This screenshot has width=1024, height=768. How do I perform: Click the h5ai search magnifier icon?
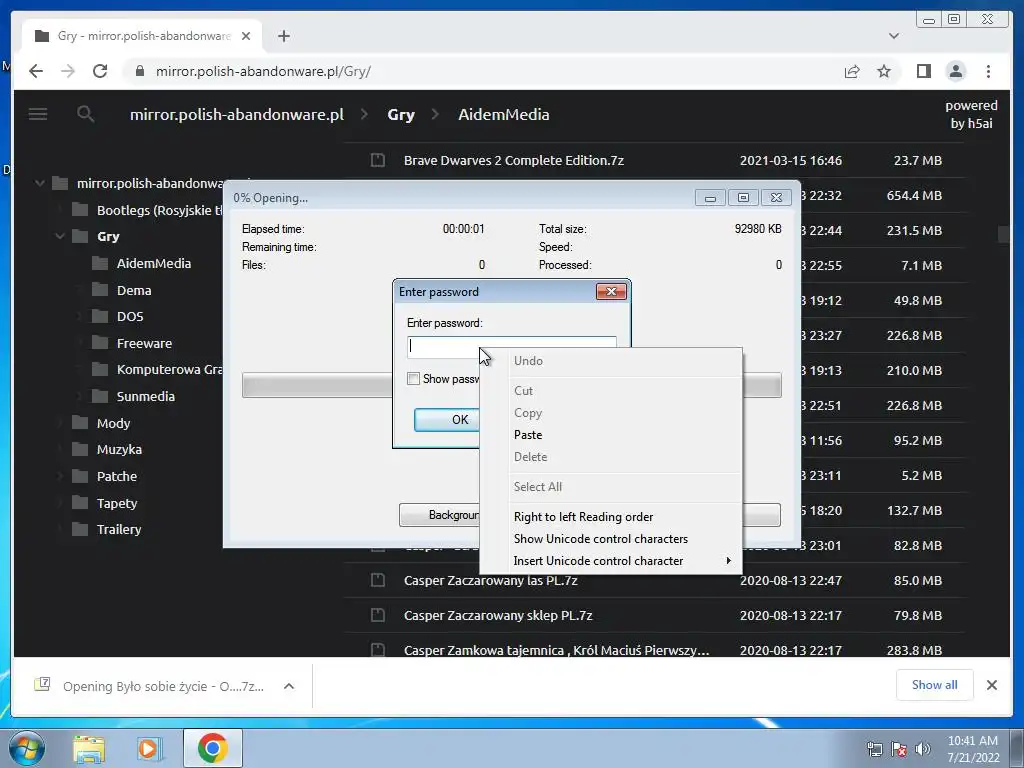(86, 114)
